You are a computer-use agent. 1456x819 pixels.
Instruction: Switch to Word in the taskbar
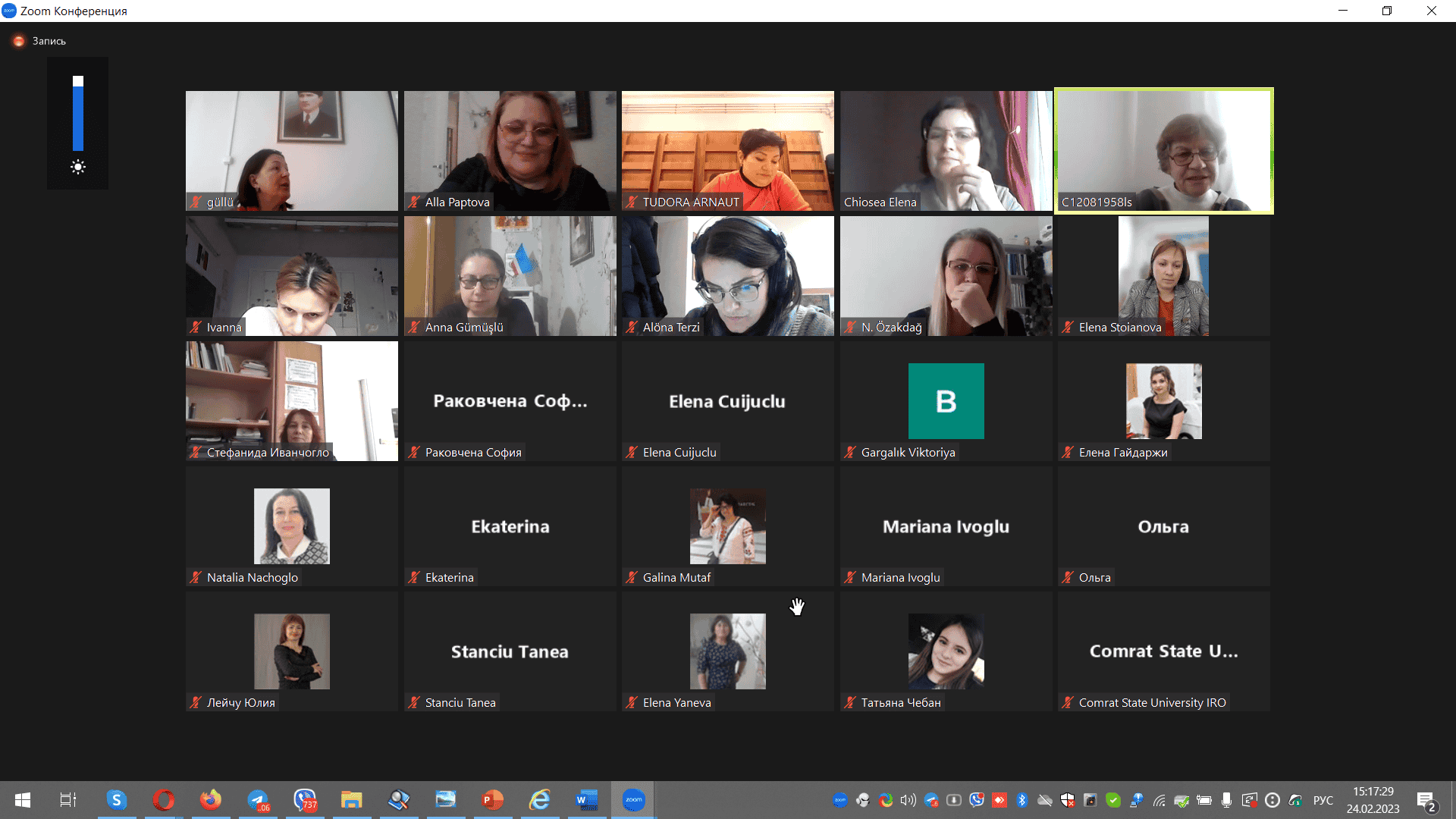586,800
